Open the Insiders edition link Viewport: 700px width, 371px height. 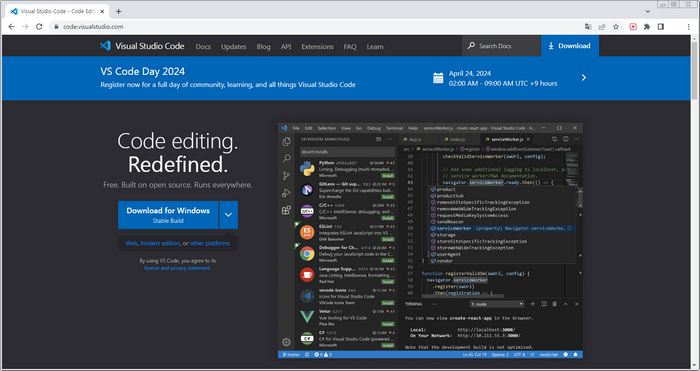160,243
